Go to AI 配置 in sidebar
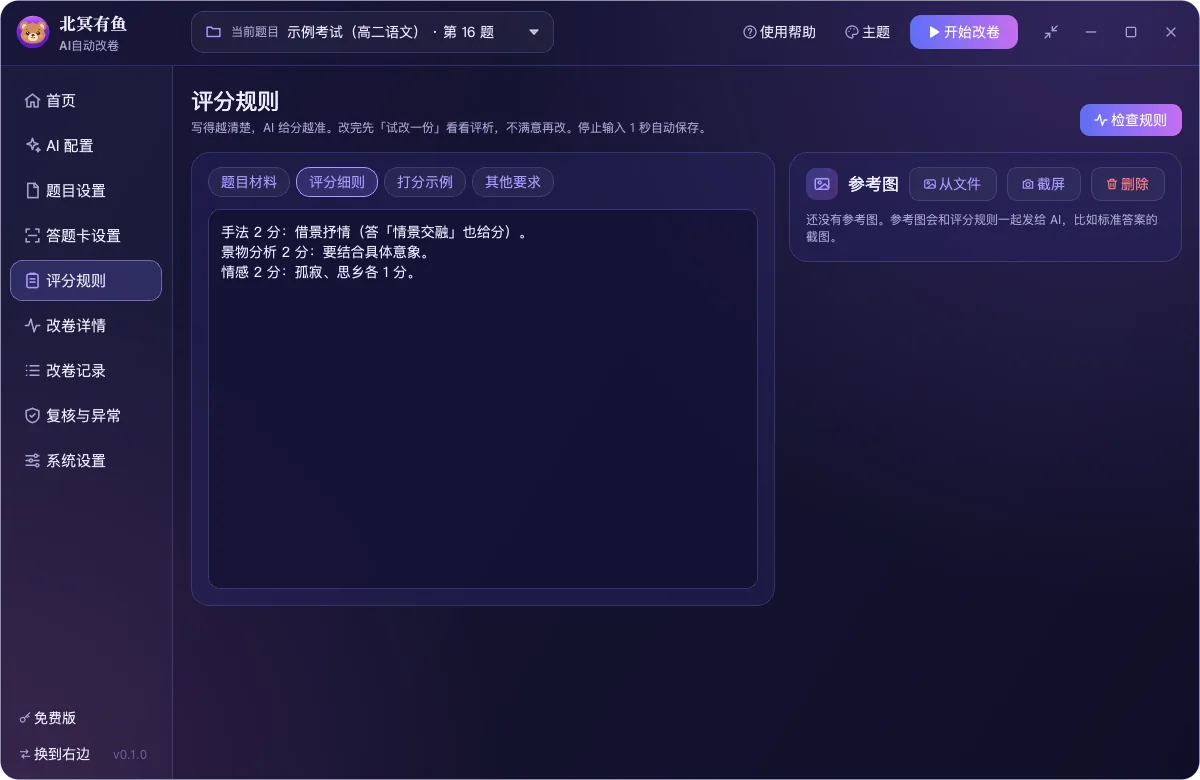 point(86,146)
